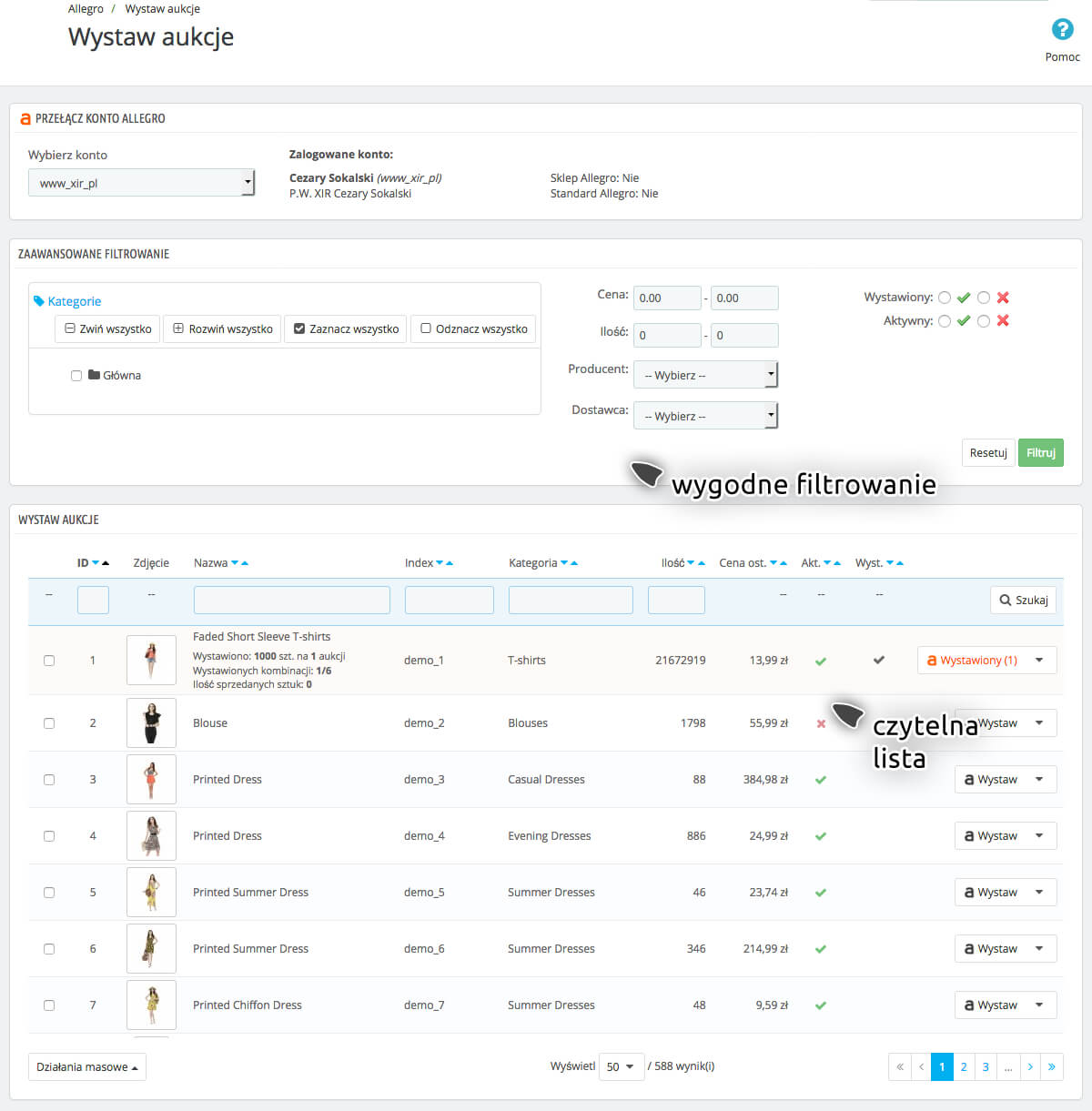Click the Allegro logo in Przełącz konto header

pyautogui.click(x=25, y=119)
